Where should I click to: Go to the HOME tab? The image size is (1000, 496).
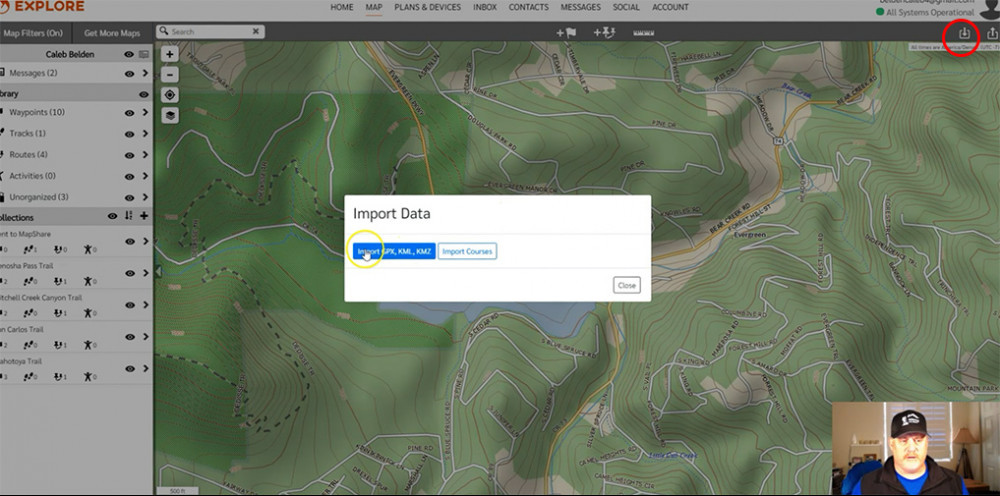pyautogui.click(x=342, y=8)
